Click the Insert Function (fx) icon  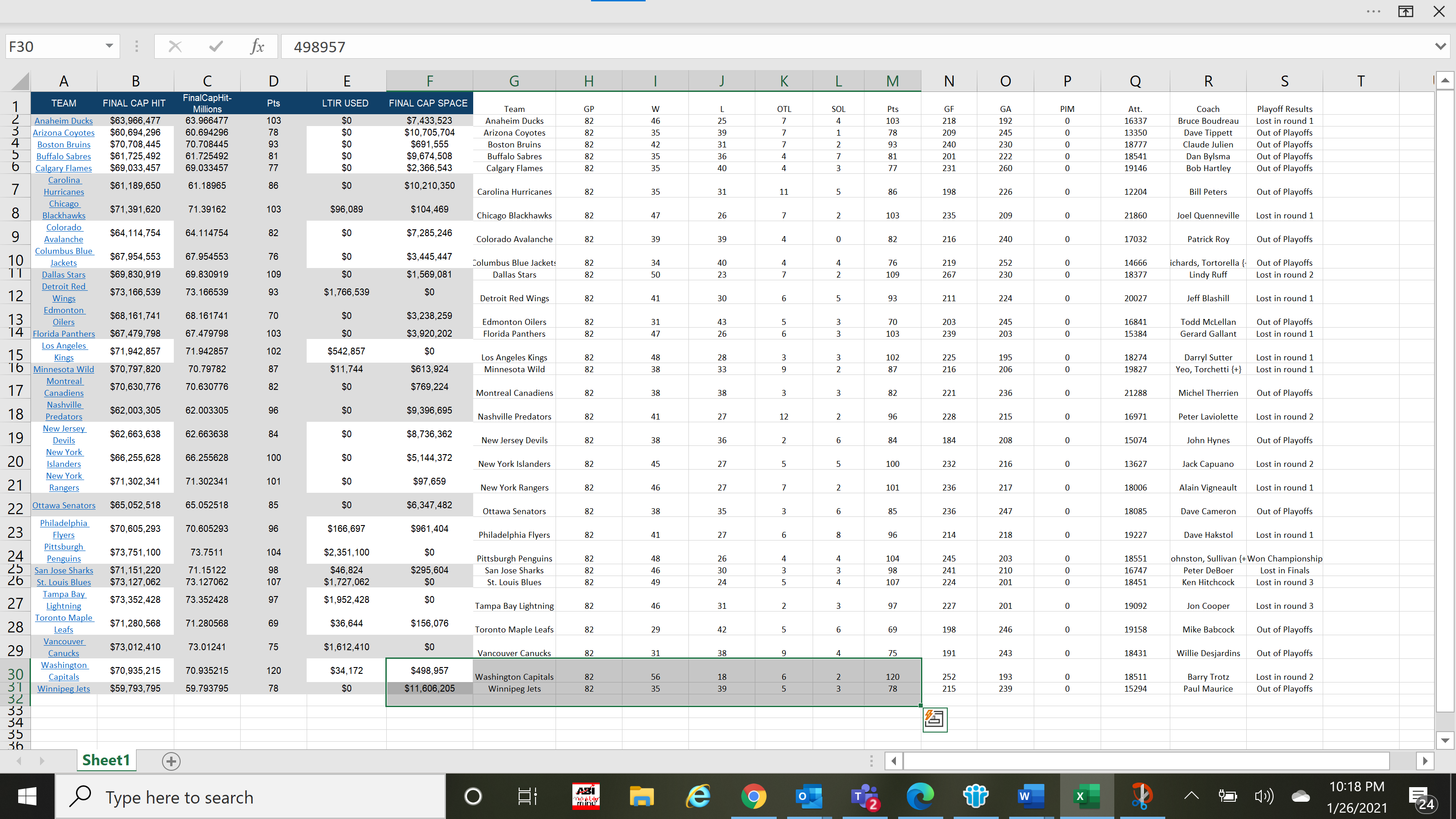tap(258, 46)
